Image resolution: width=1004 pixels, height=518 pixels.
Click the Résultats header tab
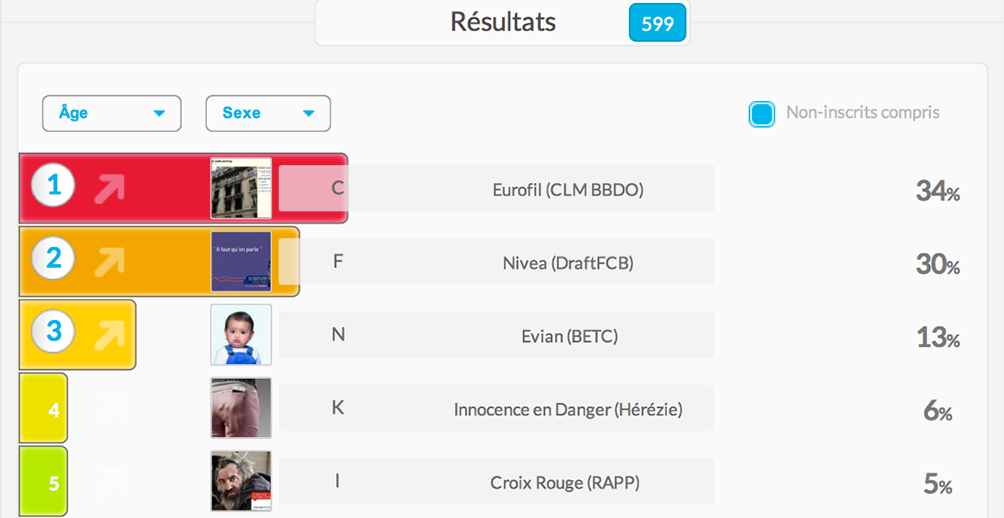click(503, 23)
